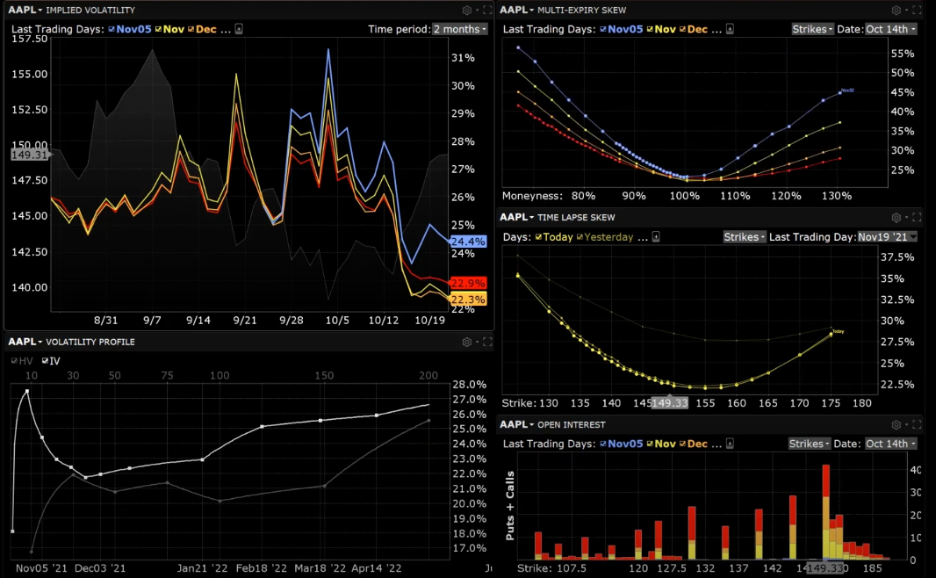936x578 pixels.
Task: Click the tallest red open interest bar
Action: coord(826,481)
